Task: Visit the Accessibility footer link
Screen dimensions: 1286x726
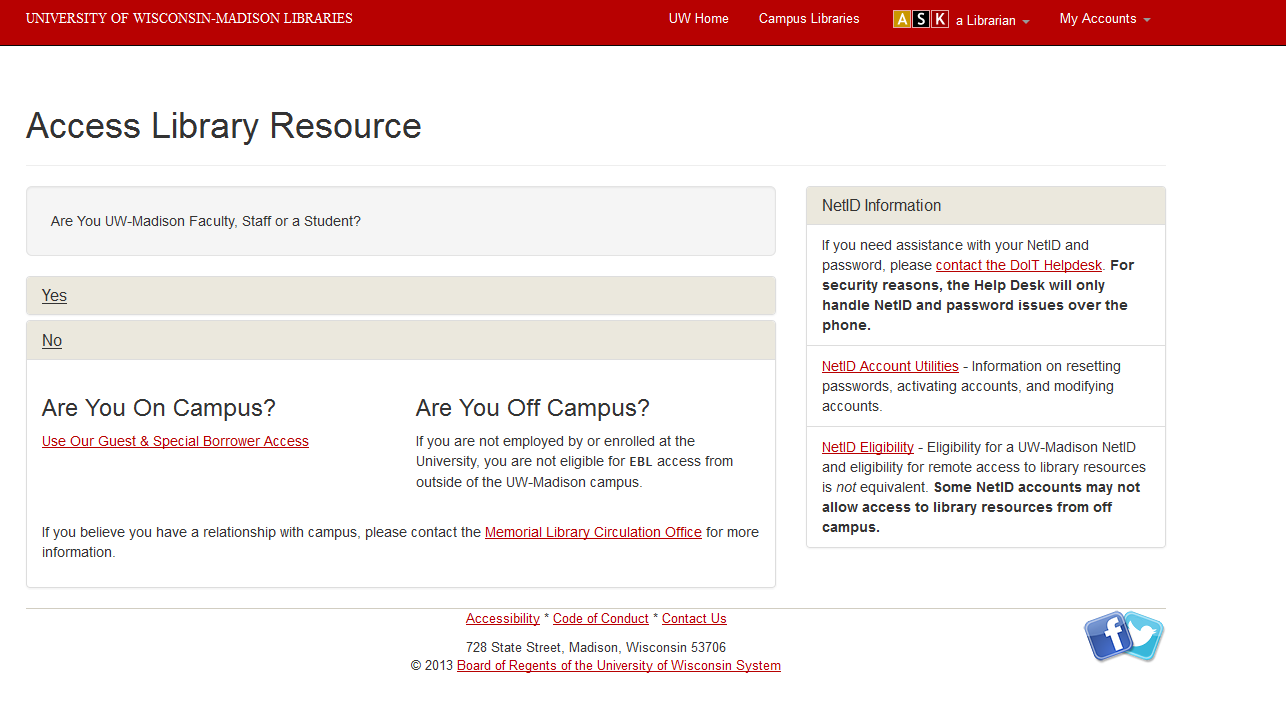Action: click(x=503, y=618)
